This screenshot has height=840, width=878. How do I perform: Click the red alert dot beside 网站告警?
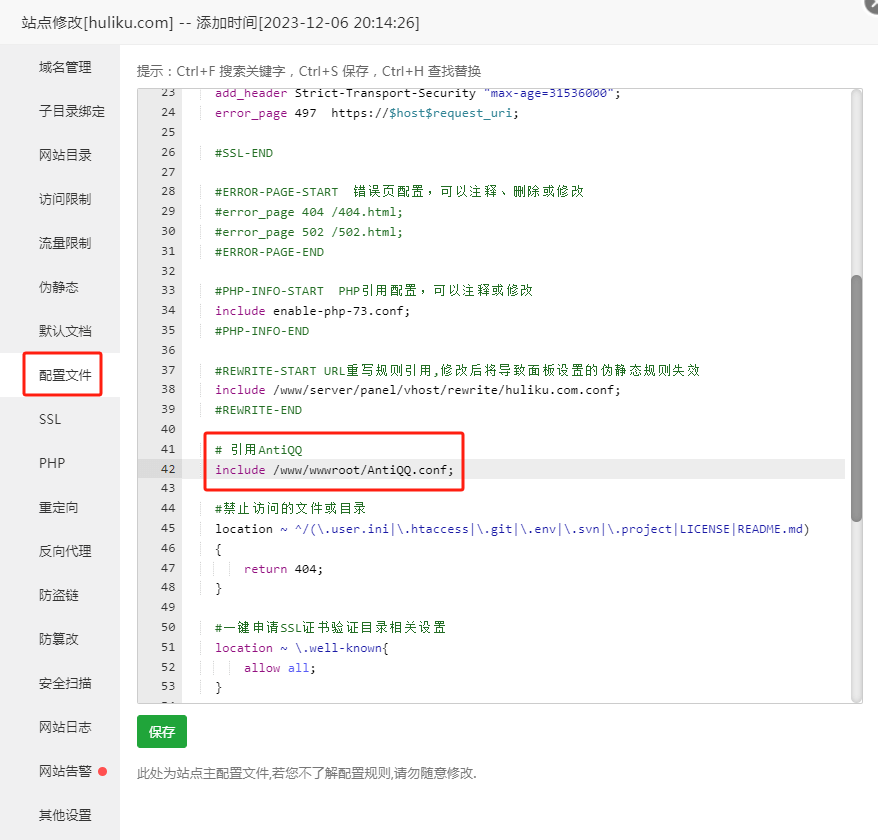102,771
